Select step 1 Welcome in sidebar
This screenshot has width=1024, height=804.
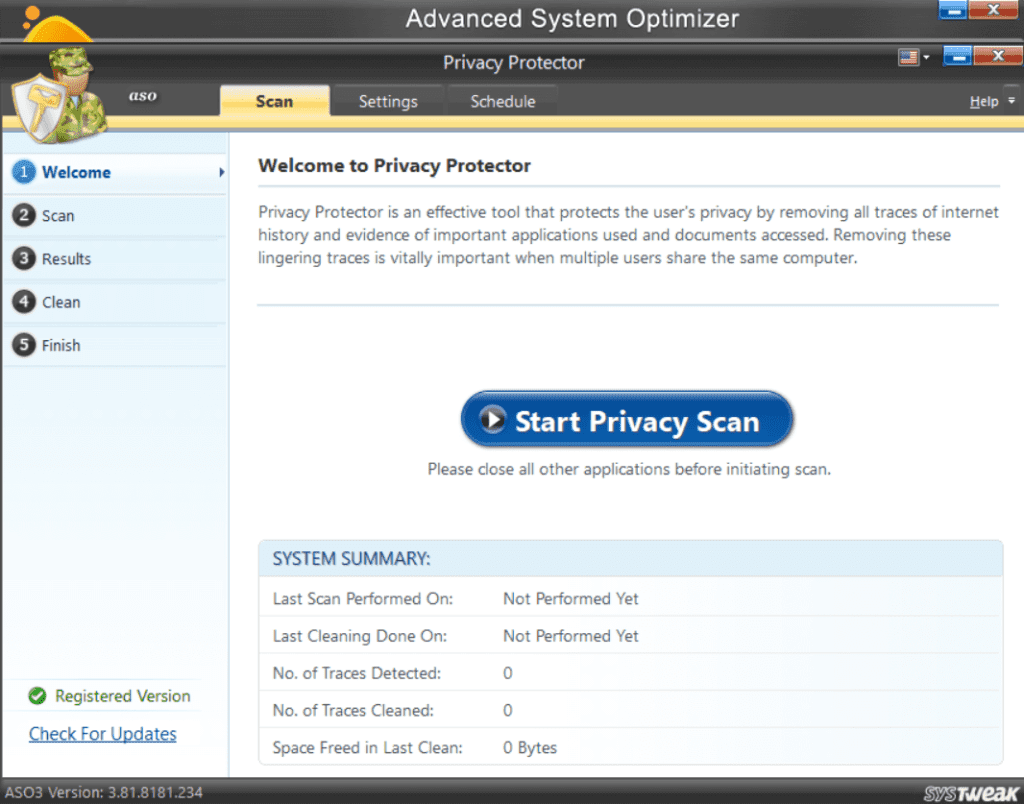point(115,172)
